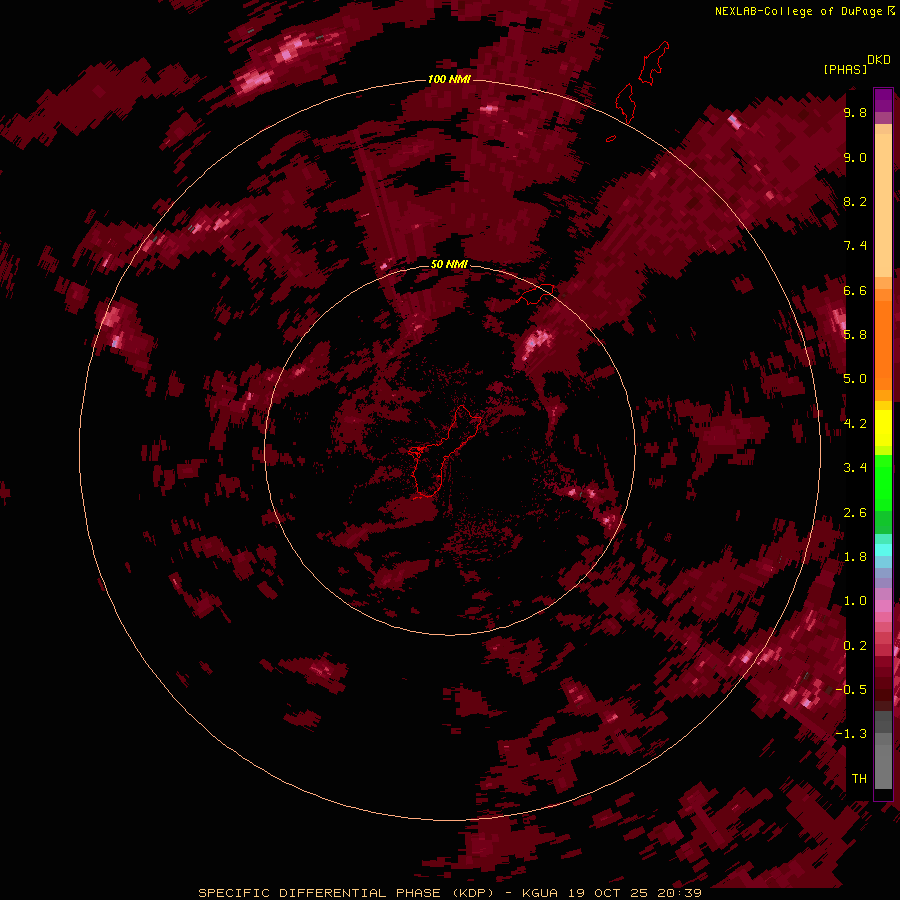Click the Rota island outline on the 50 NMI ring
The width and height of the screenshot is (900, 900).
coord(536,293)
